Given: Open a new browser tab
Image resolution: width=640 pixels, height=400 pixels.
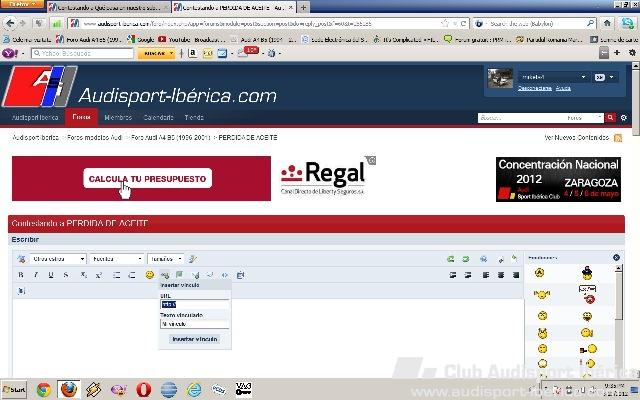Looking at the screenshot, I should point(303,7).
